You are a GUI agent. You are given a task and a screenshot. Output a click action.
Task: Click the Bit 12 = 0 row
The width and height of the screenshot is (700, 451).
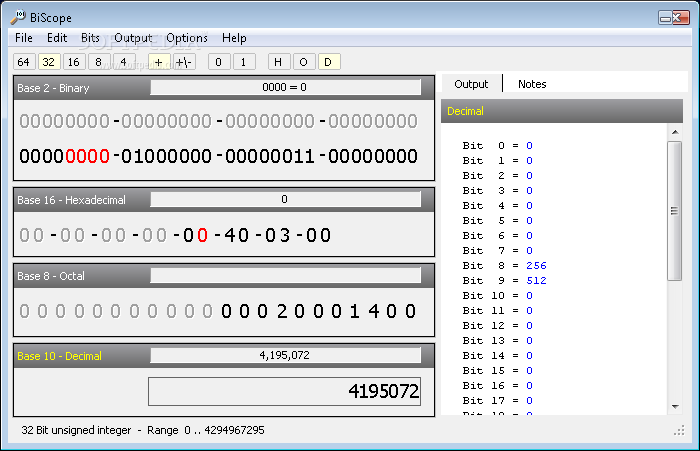point(497,326)
